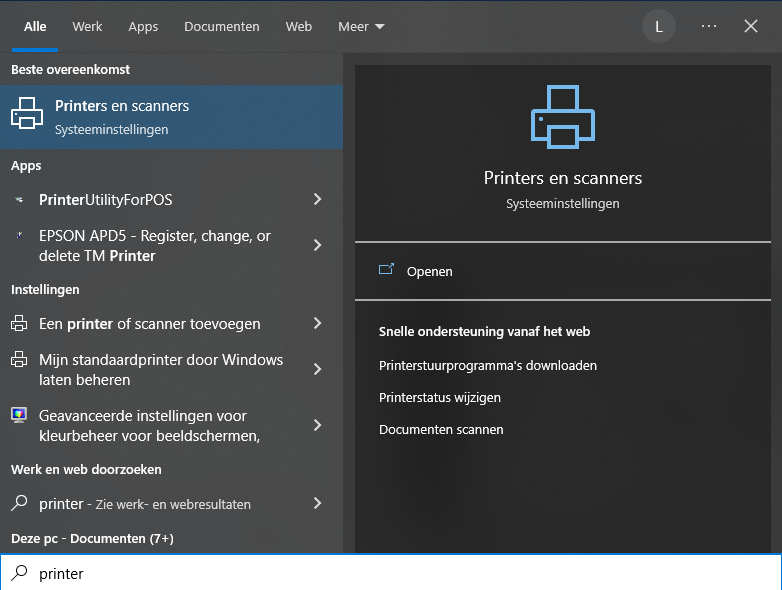This screenshot has height=590, width=782.
Task: Click the printer icon beside the best match result
Action: pyautogui.click(x=27, y=116)
